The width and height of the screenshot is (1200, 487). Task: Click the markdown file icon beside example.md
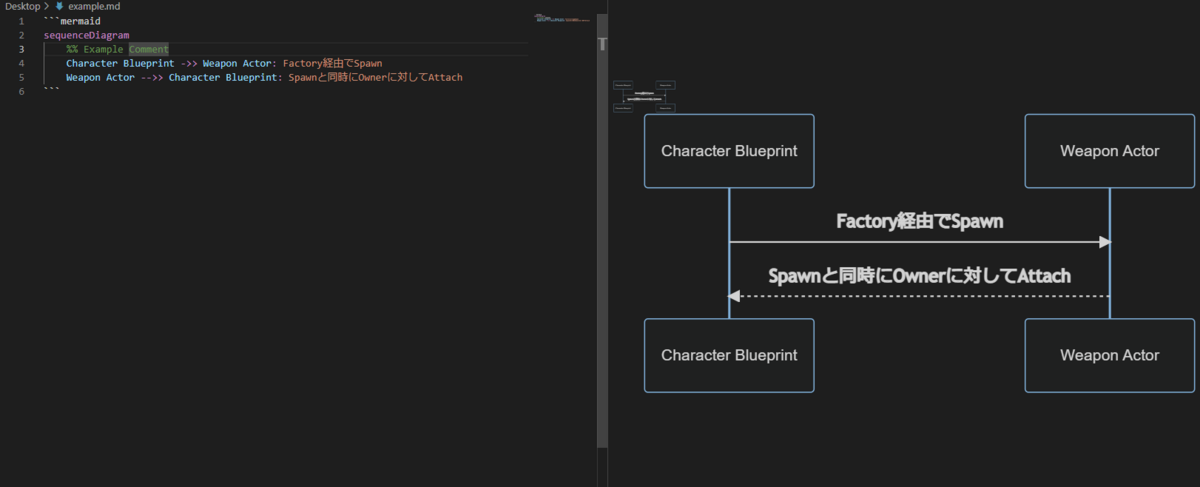tap(59, 6)
